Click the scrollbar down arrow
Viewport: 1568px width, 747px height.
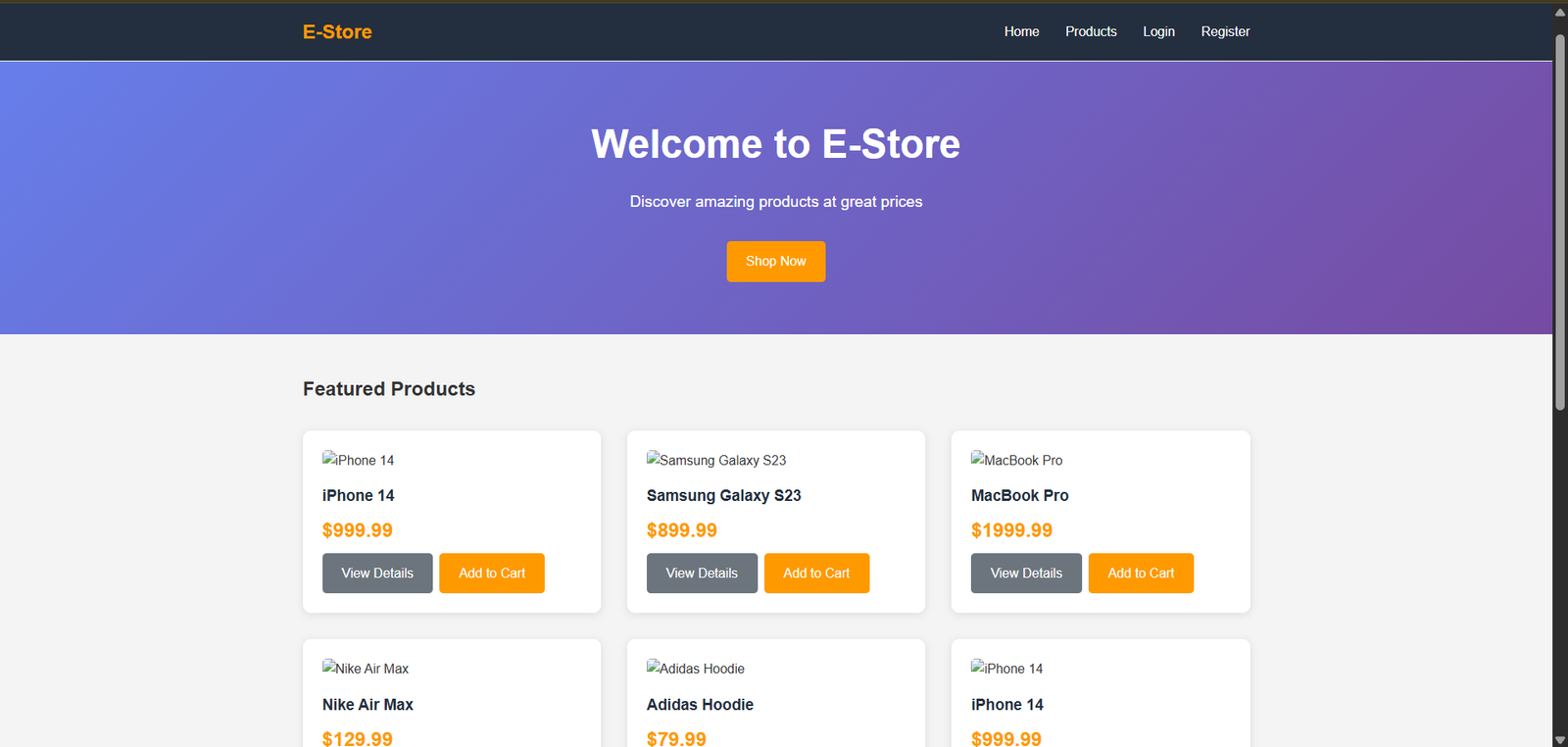1560,740
